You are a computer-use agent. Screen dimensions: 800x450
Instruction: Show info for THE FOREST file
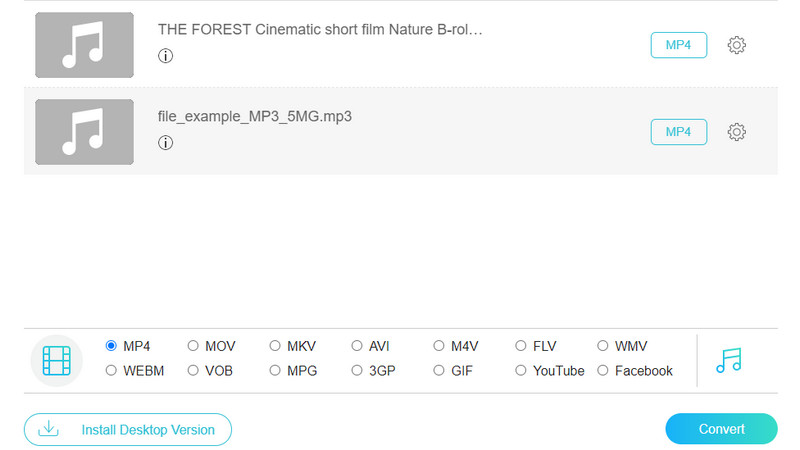(166, 56)
